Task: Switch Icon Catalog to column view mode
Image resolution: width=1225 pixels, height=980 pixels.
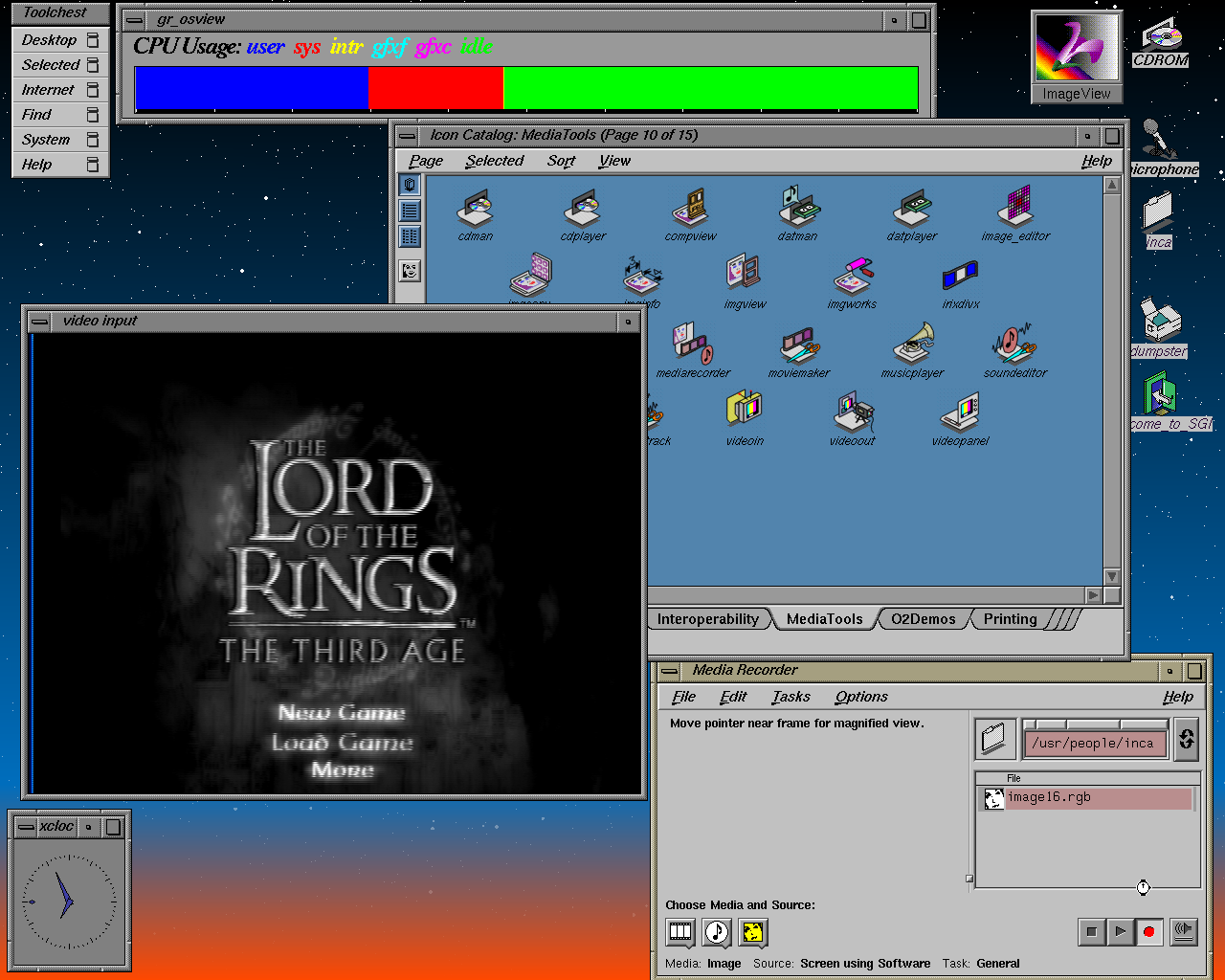Action: coord(410,236)
